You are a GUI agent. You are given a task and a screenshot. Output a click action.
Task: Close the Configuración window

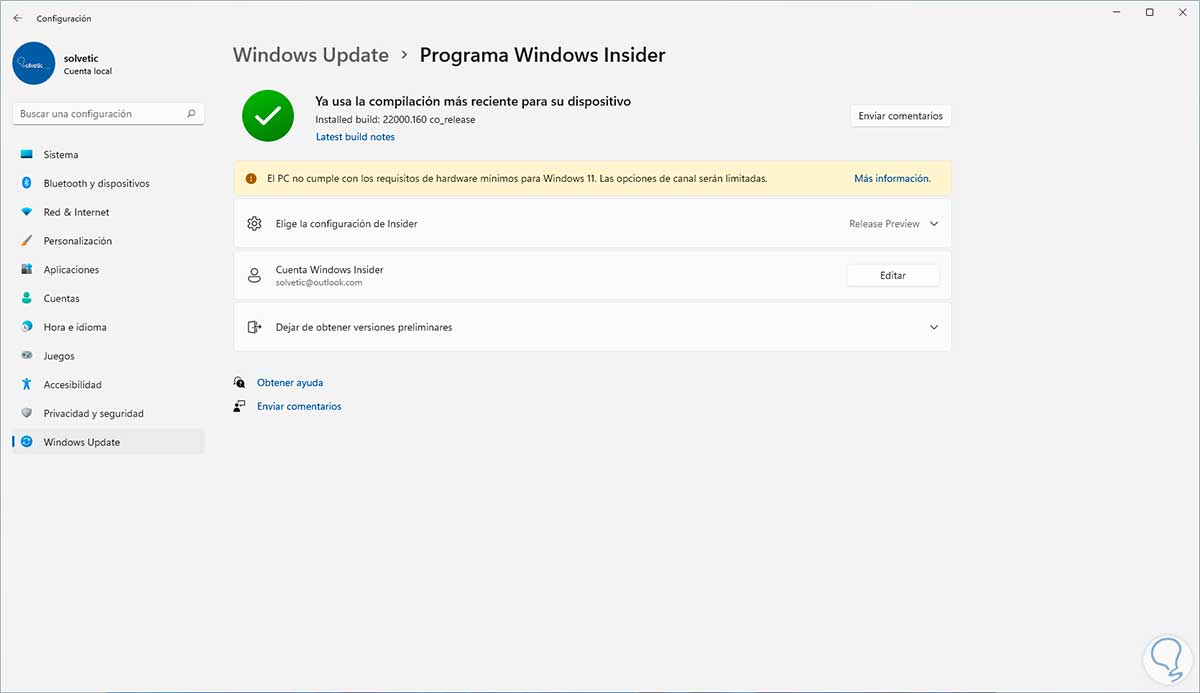coord(1183,12)
